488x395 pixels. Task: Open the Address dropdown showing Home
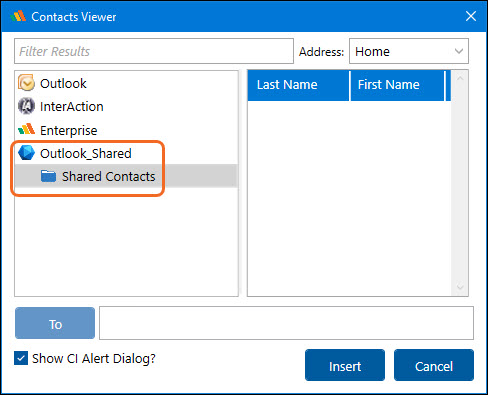pyautogui.click(x=409, y=51)
